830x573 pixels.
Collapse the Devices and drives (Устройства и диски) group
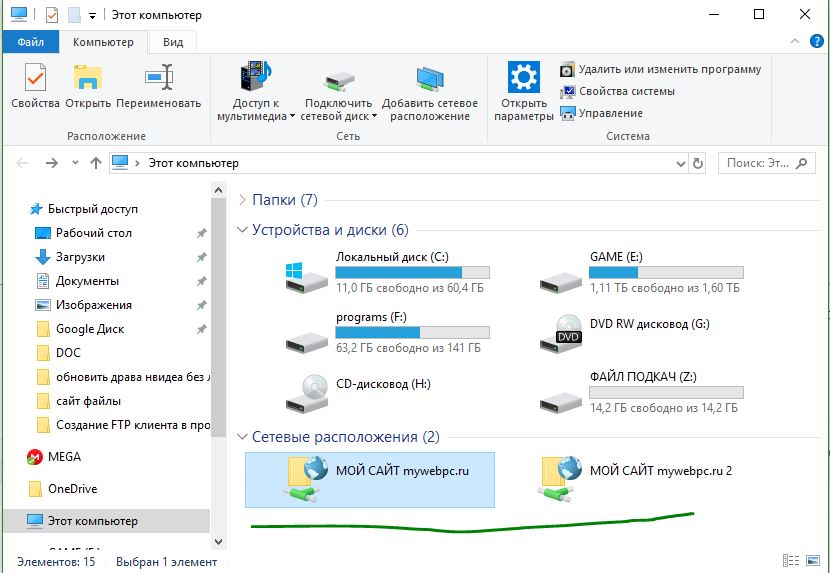pyautogui.click(x=242, y=230)
